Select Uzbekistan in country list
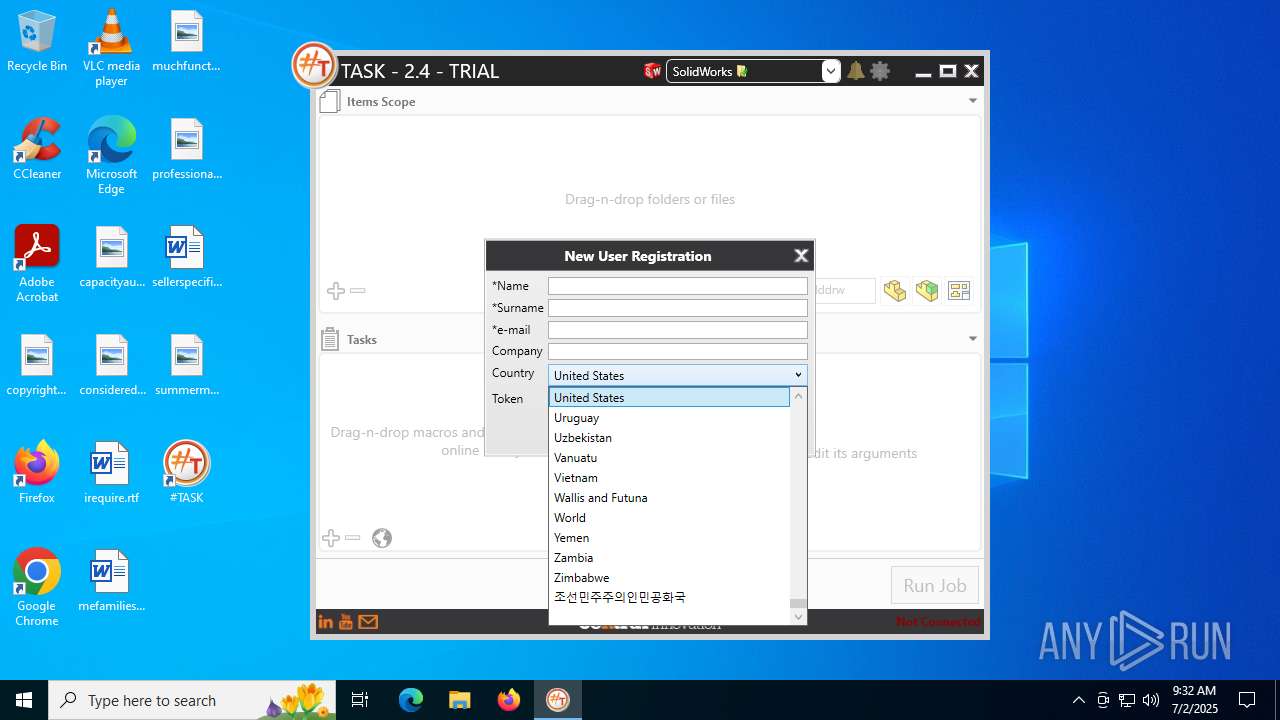 point(669,438)
